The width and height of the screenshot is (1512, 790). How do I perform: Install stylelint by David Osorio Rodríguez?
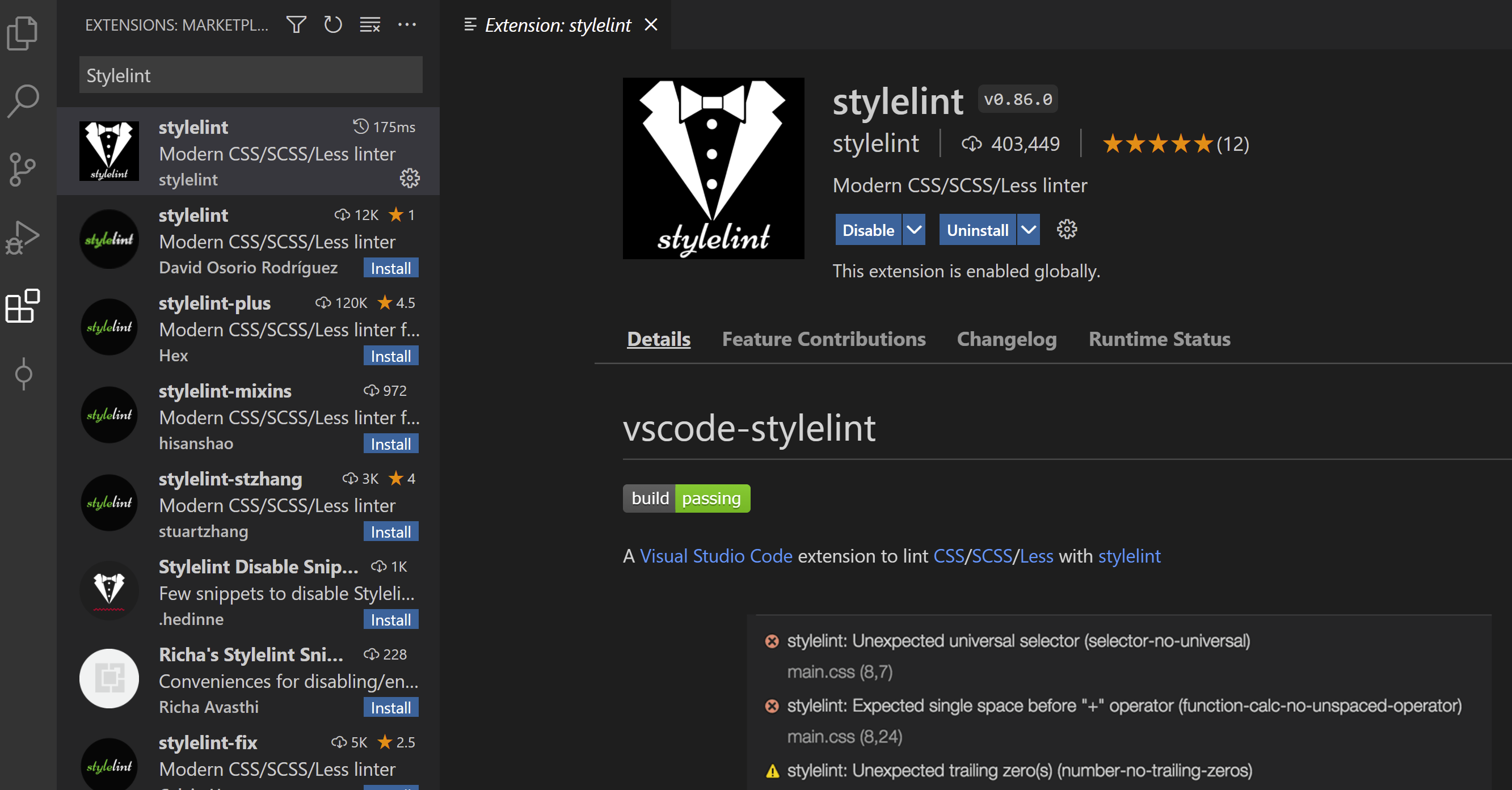(x=391, y=268)
